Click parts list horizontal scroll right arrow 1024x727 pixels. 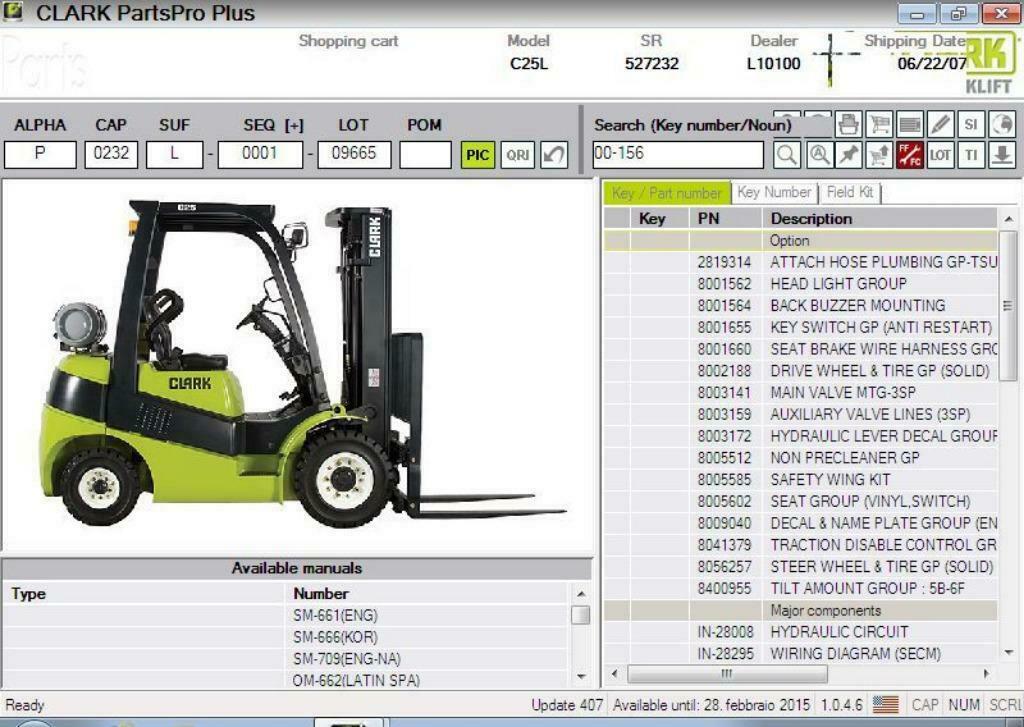click(986, 673)
